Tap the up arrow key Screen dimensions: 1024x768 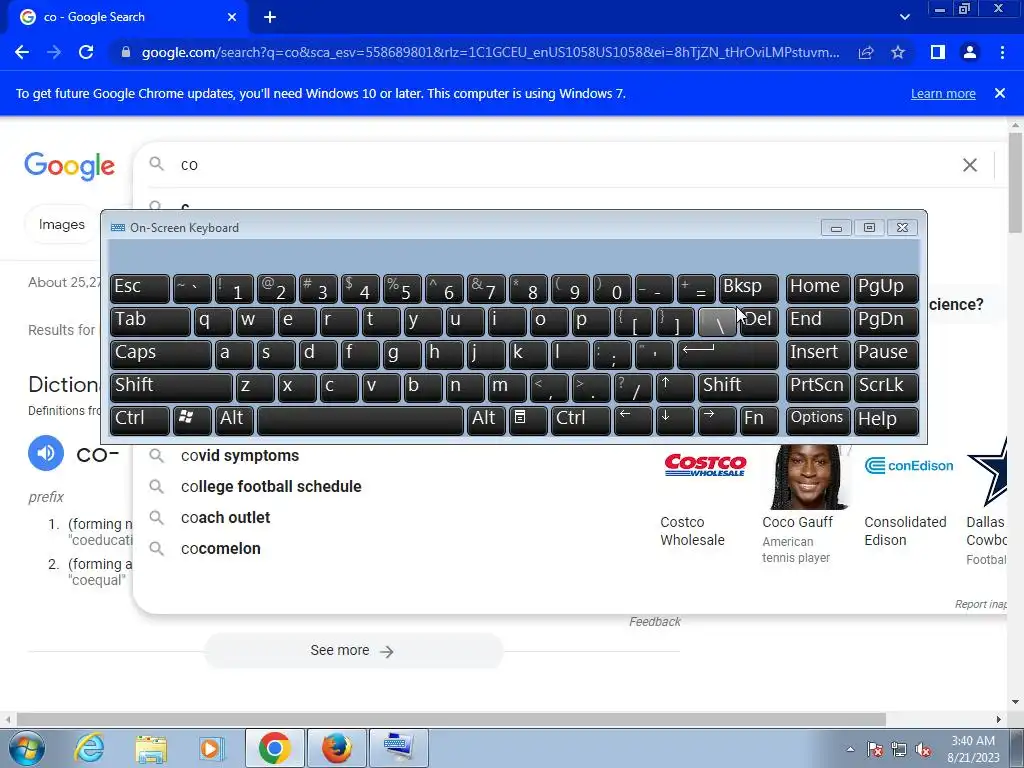click(675, 387)
